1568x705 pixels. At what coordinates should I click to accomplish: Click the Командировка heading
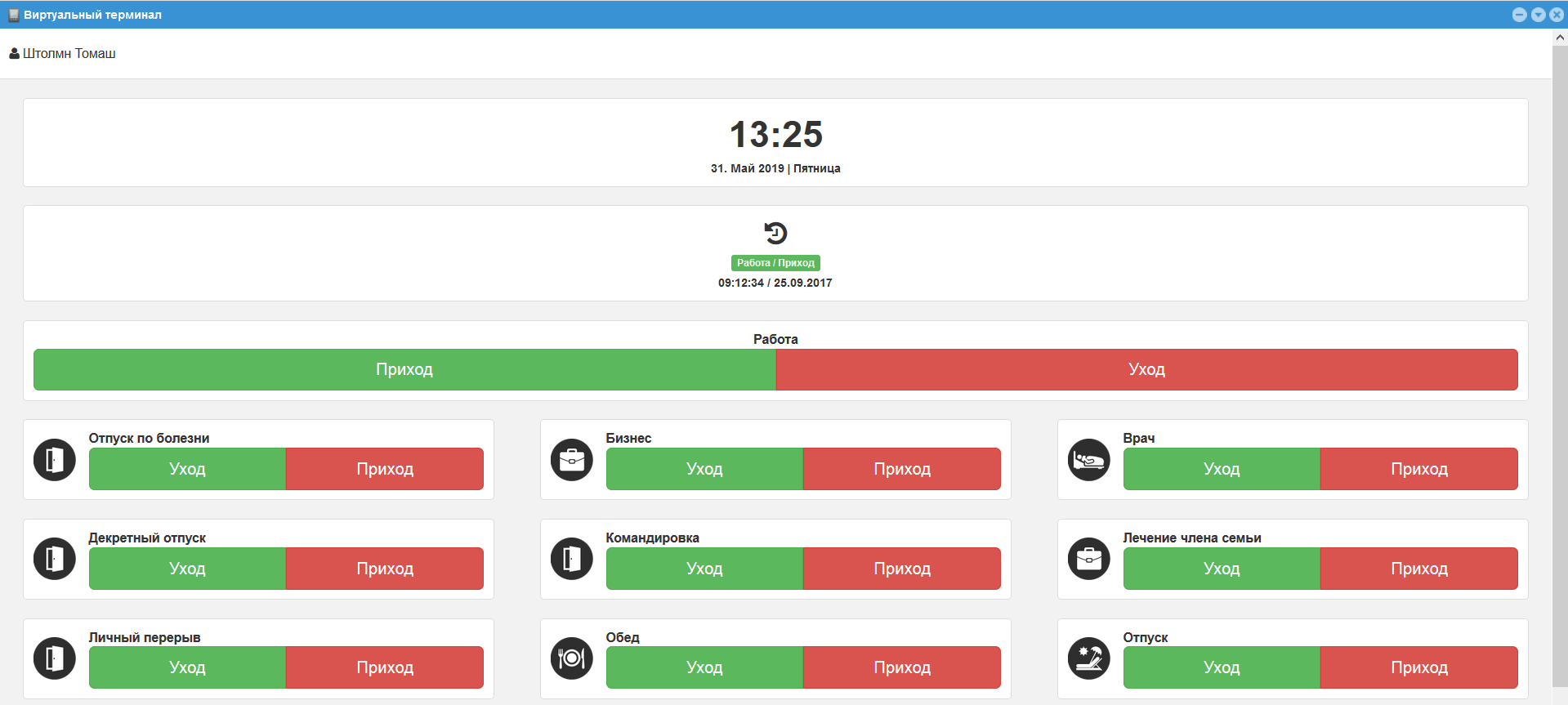pyautogui.click(x=652, y=538)
